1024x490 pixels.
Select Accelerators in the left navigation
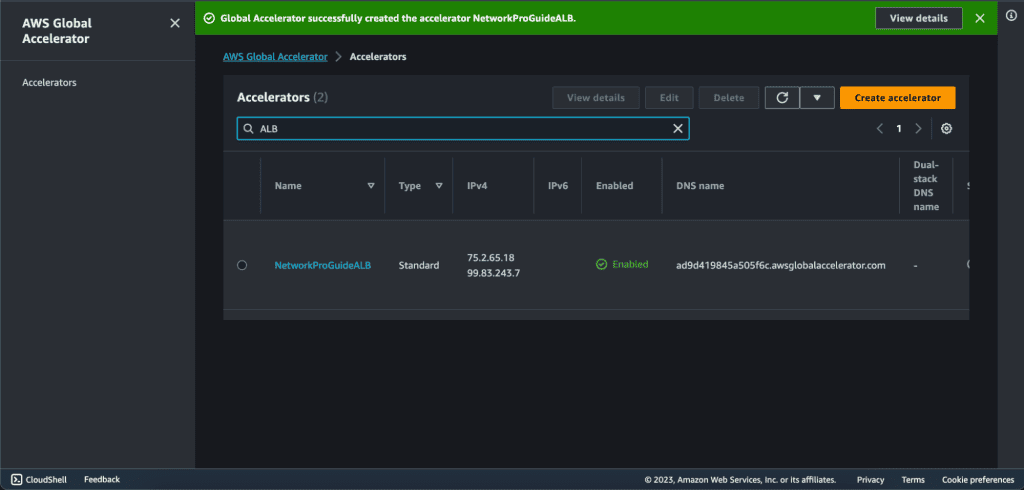point(49,83)
